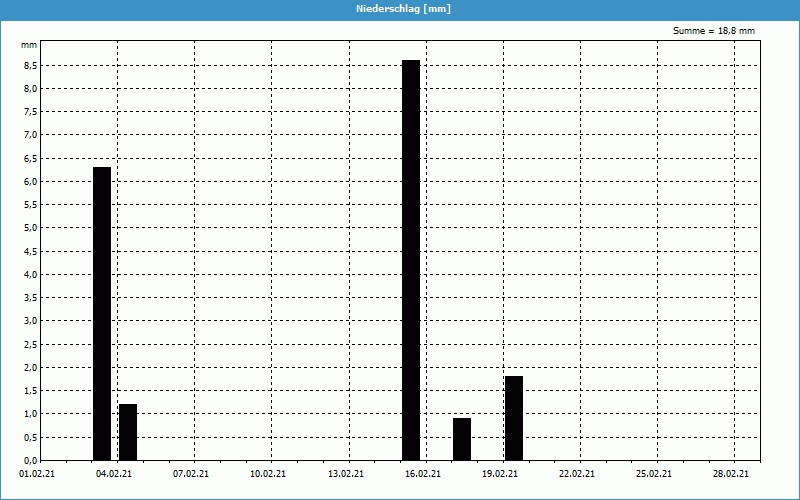Viewport: 800px width, 500px height.
Task: Click the 10.02.21 date label
Action: tap(268, 475)
